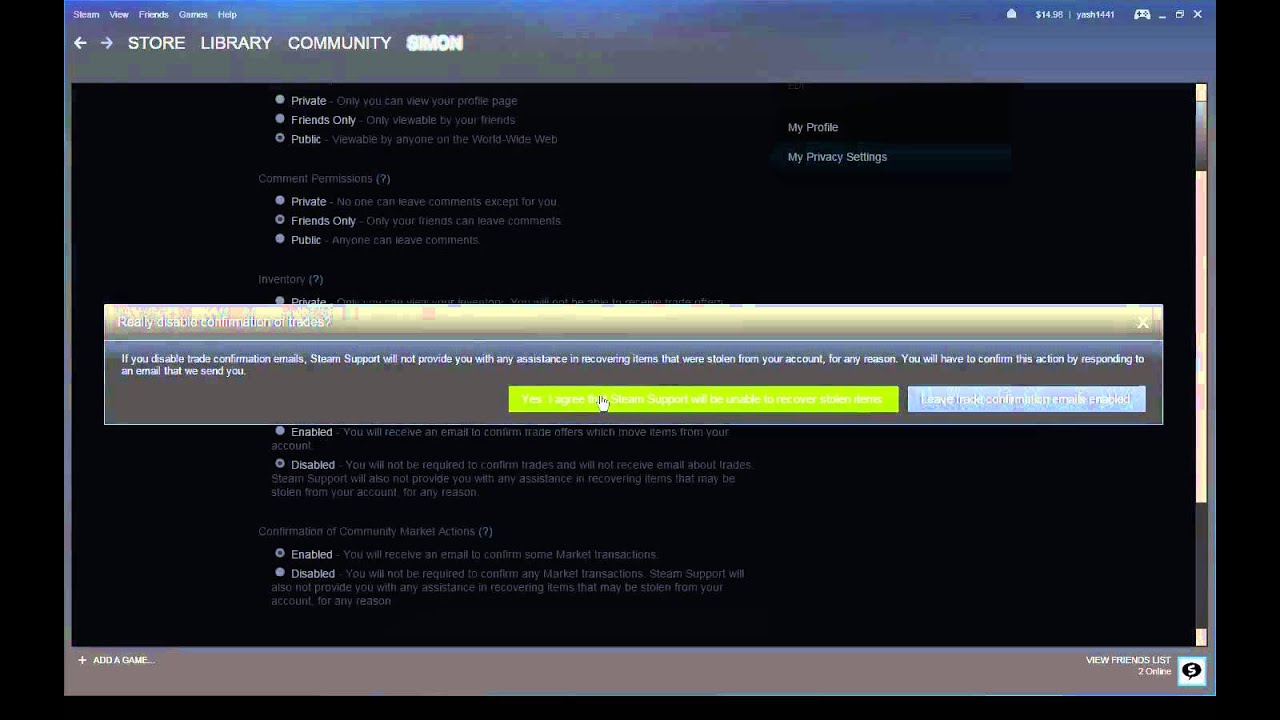
Task: Click ADD A GAME at bottom
Action: pyautogui.click(x=123, y=660)
